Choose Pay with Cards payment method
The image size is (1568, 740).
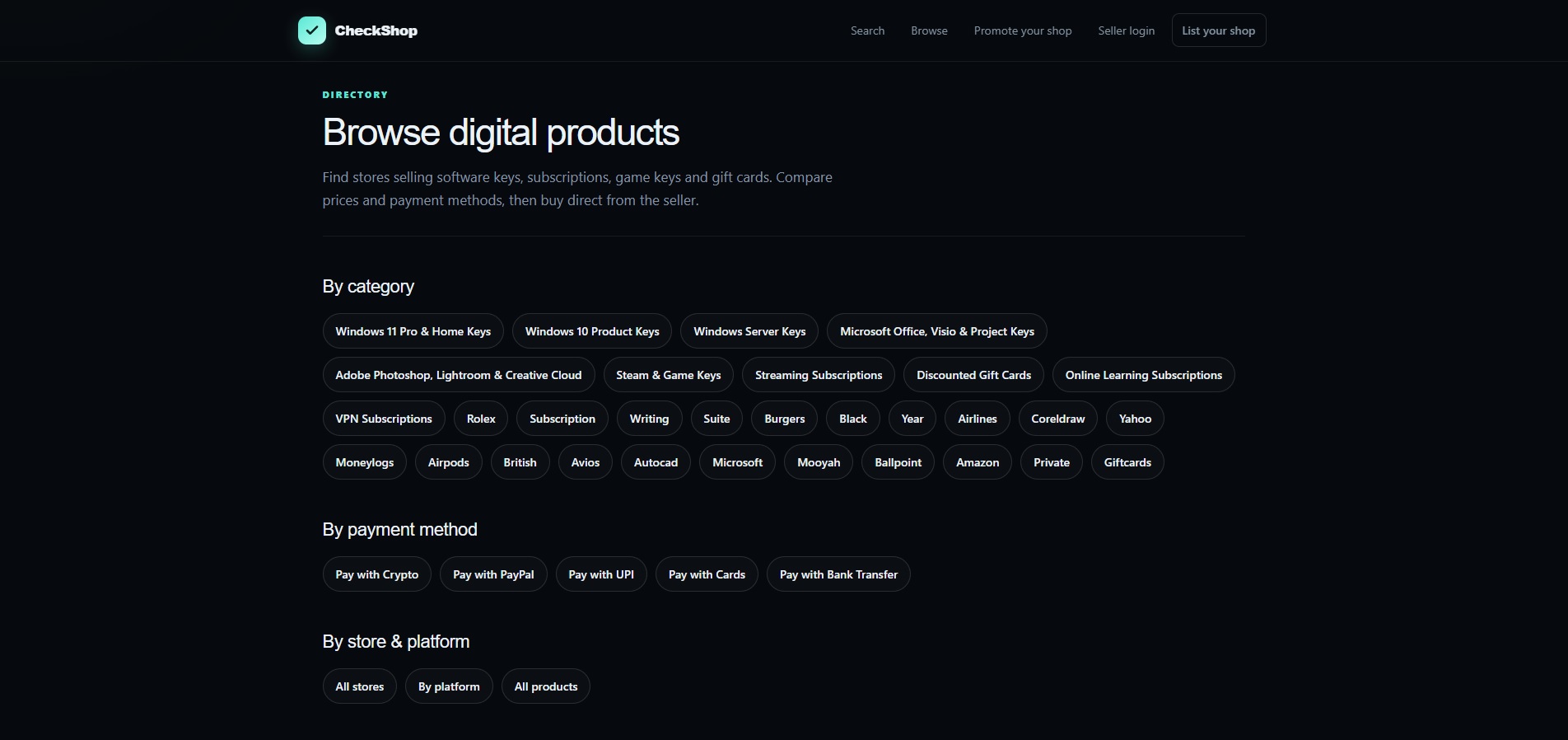coord(707,574)
